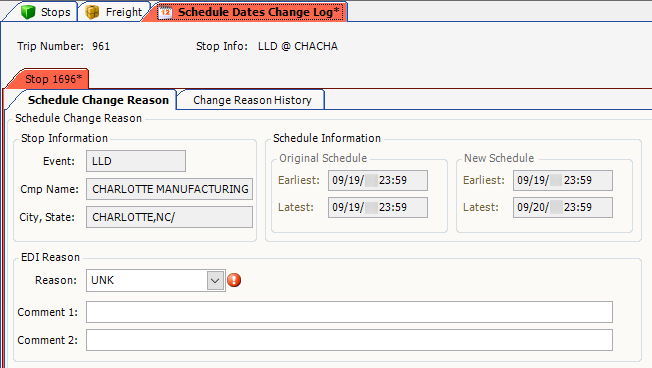Switch to the Freight tab
This screenshot has width=652, height=368.
click(x=113, y=12)
